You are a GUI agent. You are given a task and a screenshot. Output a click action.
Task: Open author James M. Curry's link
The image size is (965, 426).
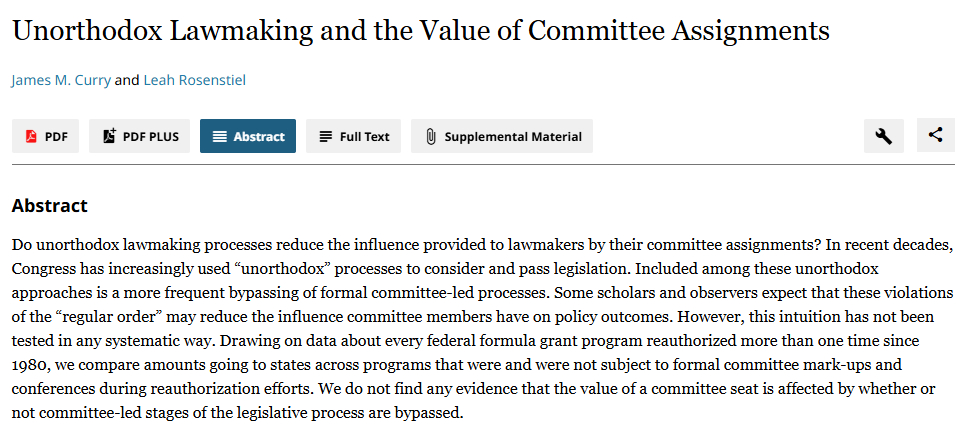click(x=61, y=80)
